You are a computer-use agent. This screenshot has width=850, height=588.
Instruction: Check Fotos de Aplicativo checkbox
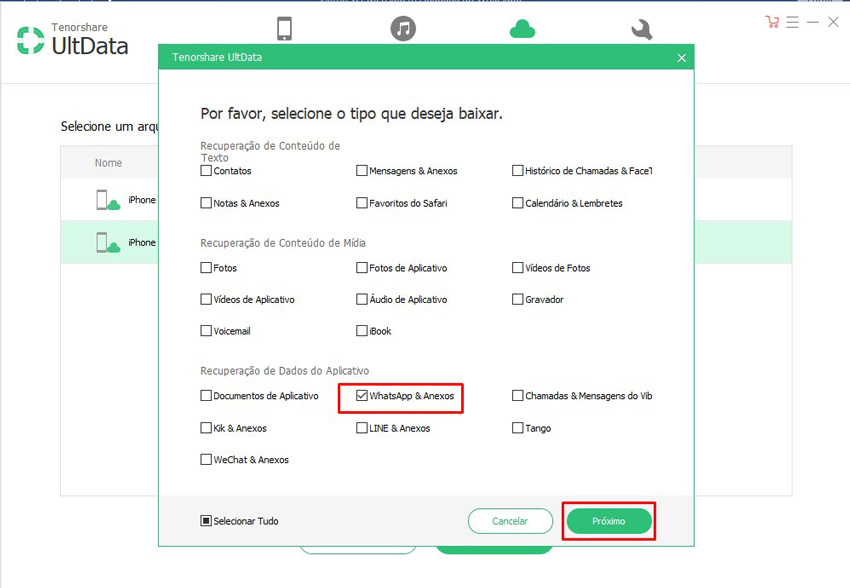tap(362, 268)
